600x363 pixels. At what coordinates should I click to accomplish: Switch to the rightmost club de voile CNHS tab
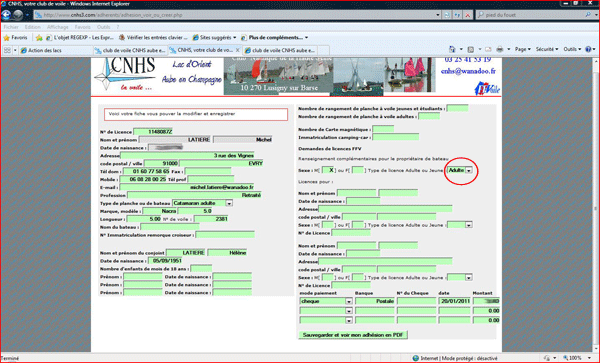tap(280, 50)
